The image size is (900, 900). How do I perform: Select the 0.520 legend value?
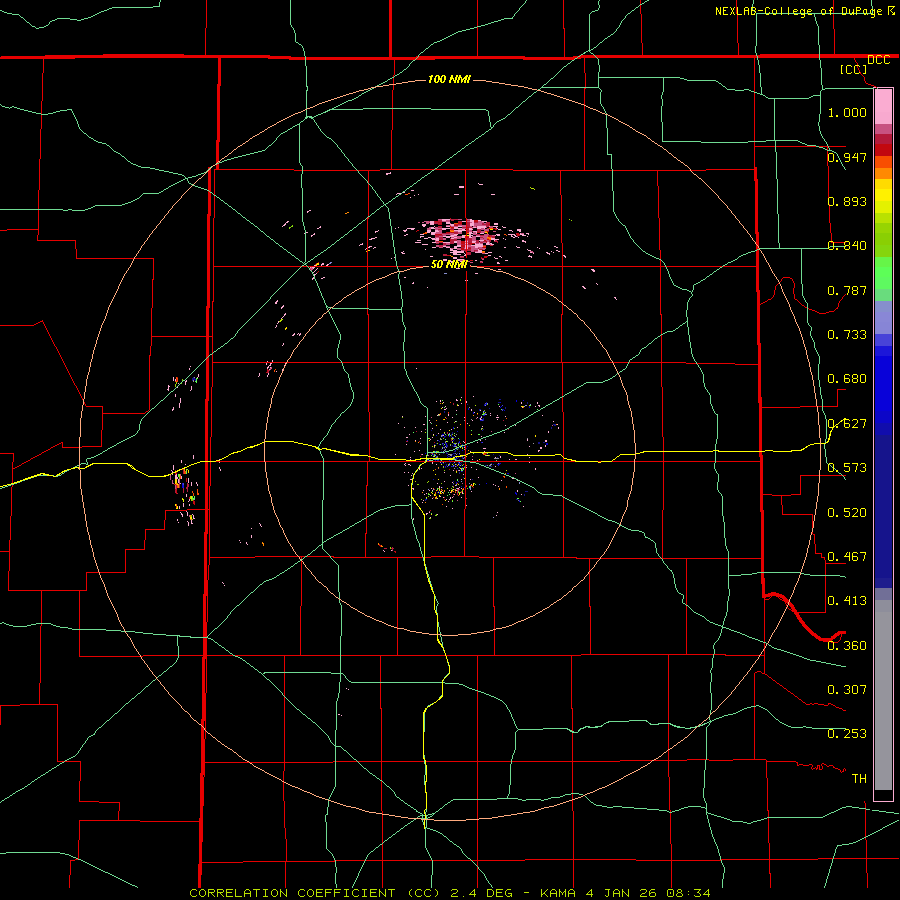(x=847, y=513)
